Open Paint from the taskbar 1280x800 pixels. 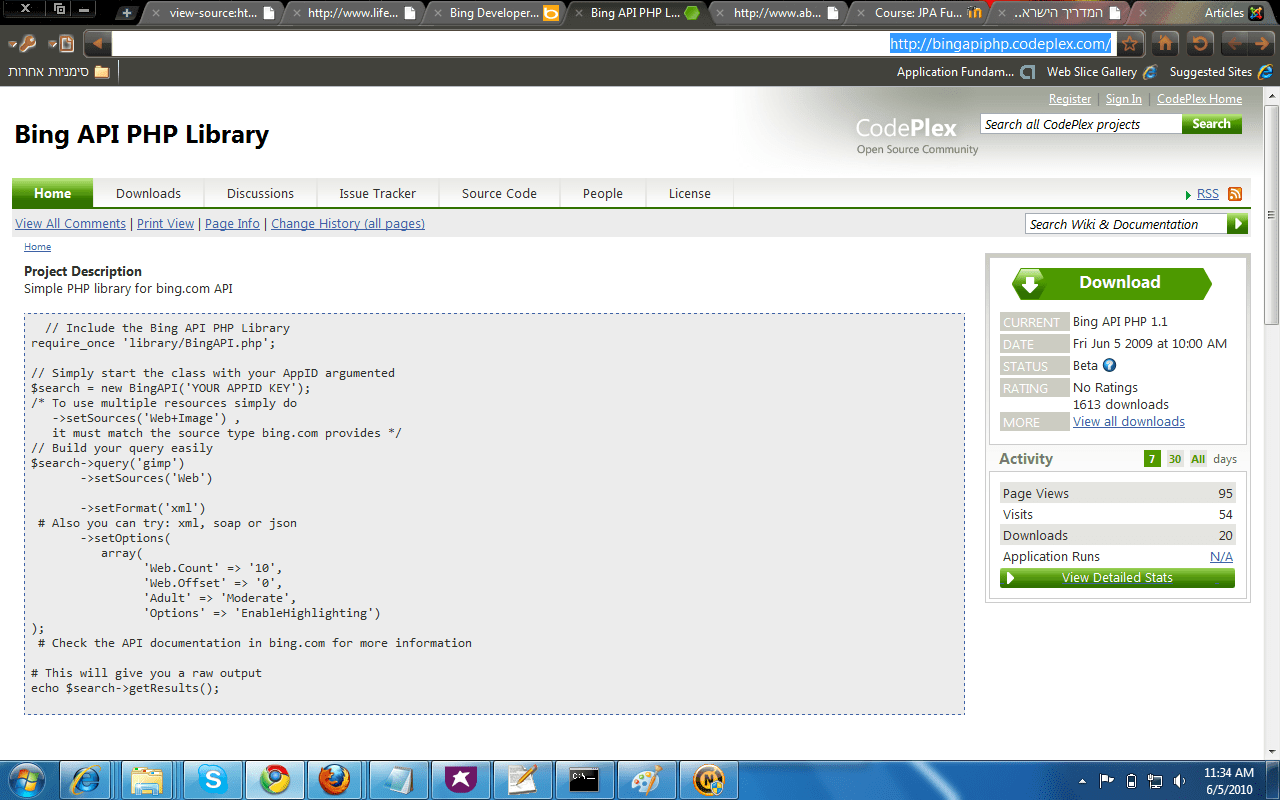(x=646, y=779)
